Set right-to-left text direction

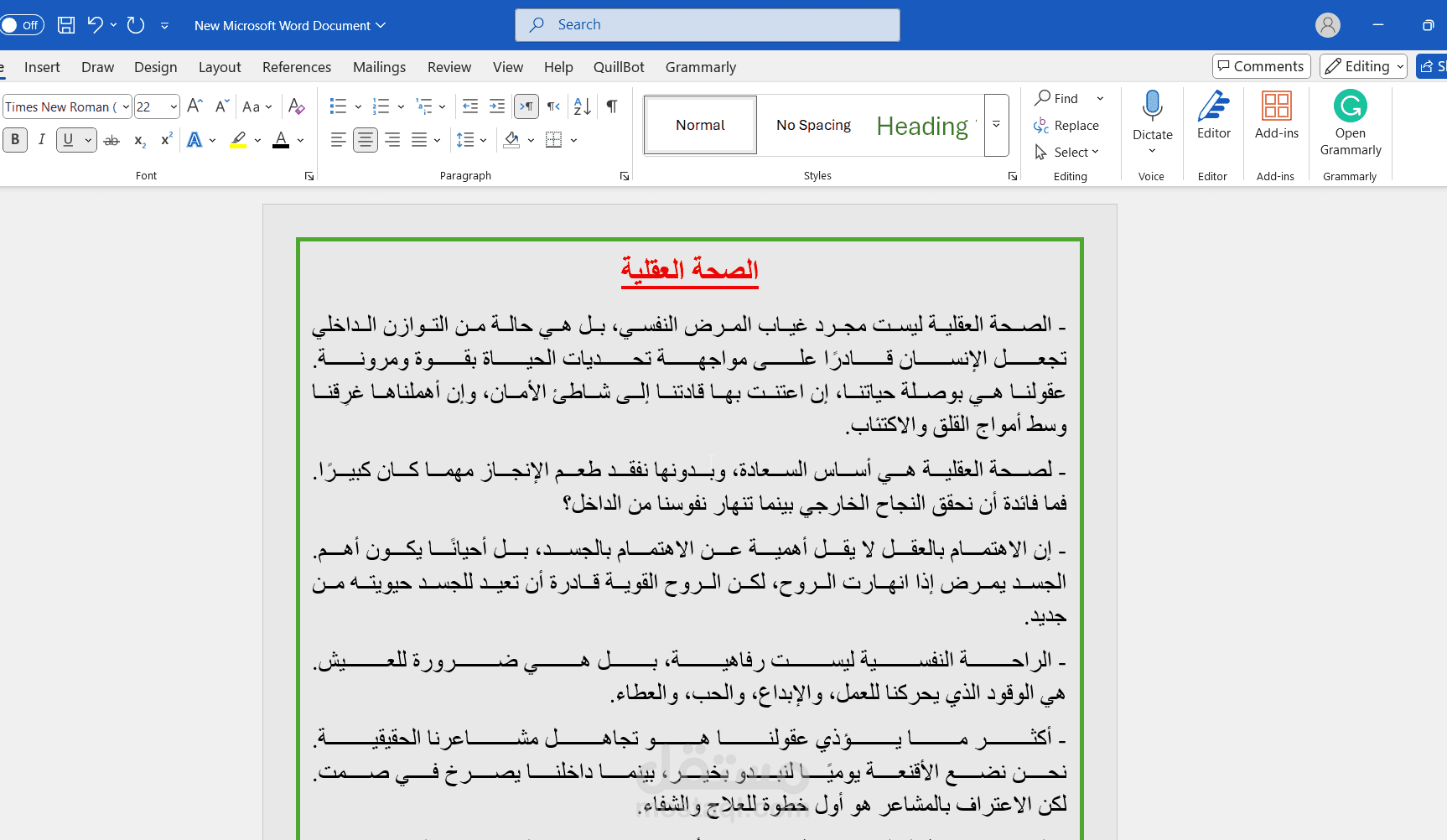553,106
